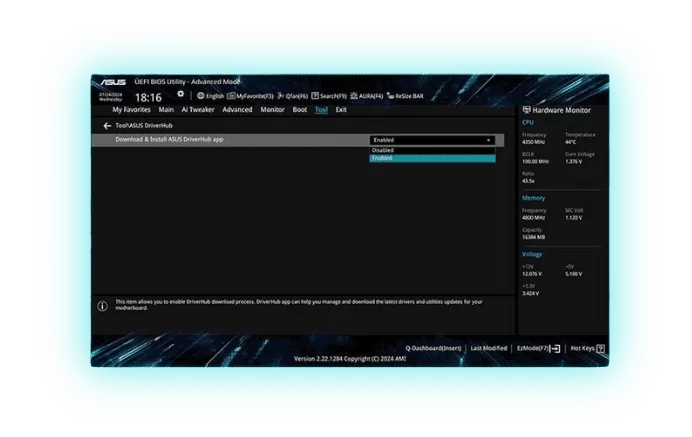Viewport: 692px width, 437px height.
Task: Switch to the Advanced tab
Action: click(x=237, y=109)
